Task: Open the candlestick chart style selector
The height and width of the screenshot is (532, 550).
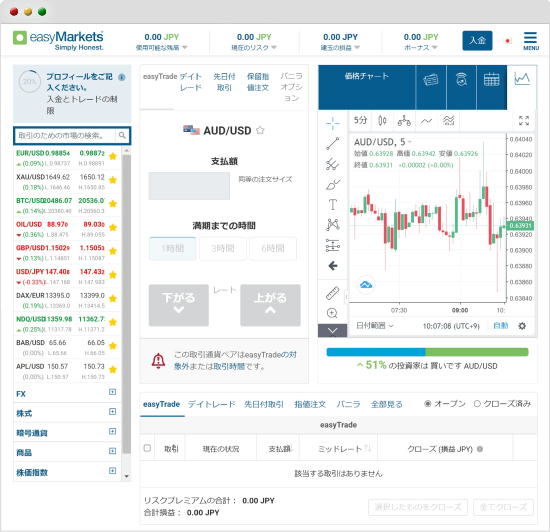Action: pyautogui.click(x=382, y=121)
